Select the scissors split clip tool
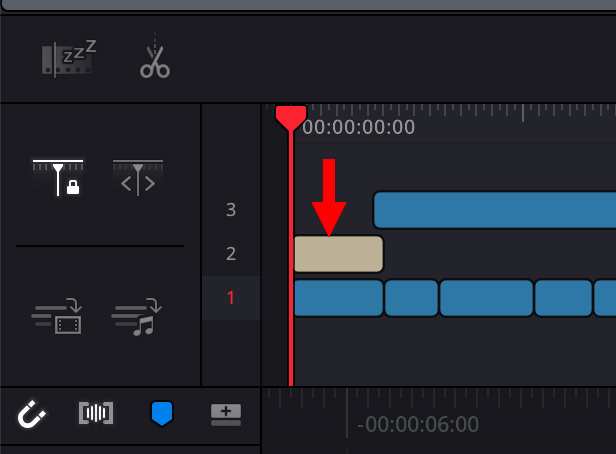 154,58
